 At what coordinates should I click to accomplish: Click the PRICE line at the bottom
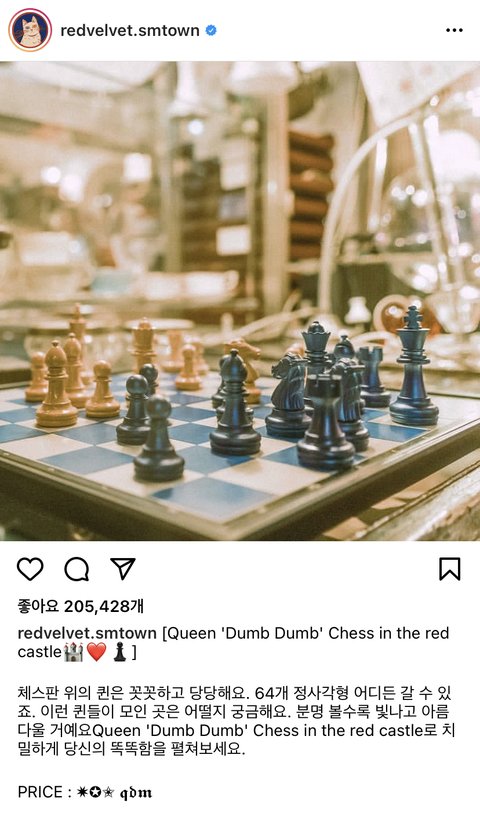[85, 792]
